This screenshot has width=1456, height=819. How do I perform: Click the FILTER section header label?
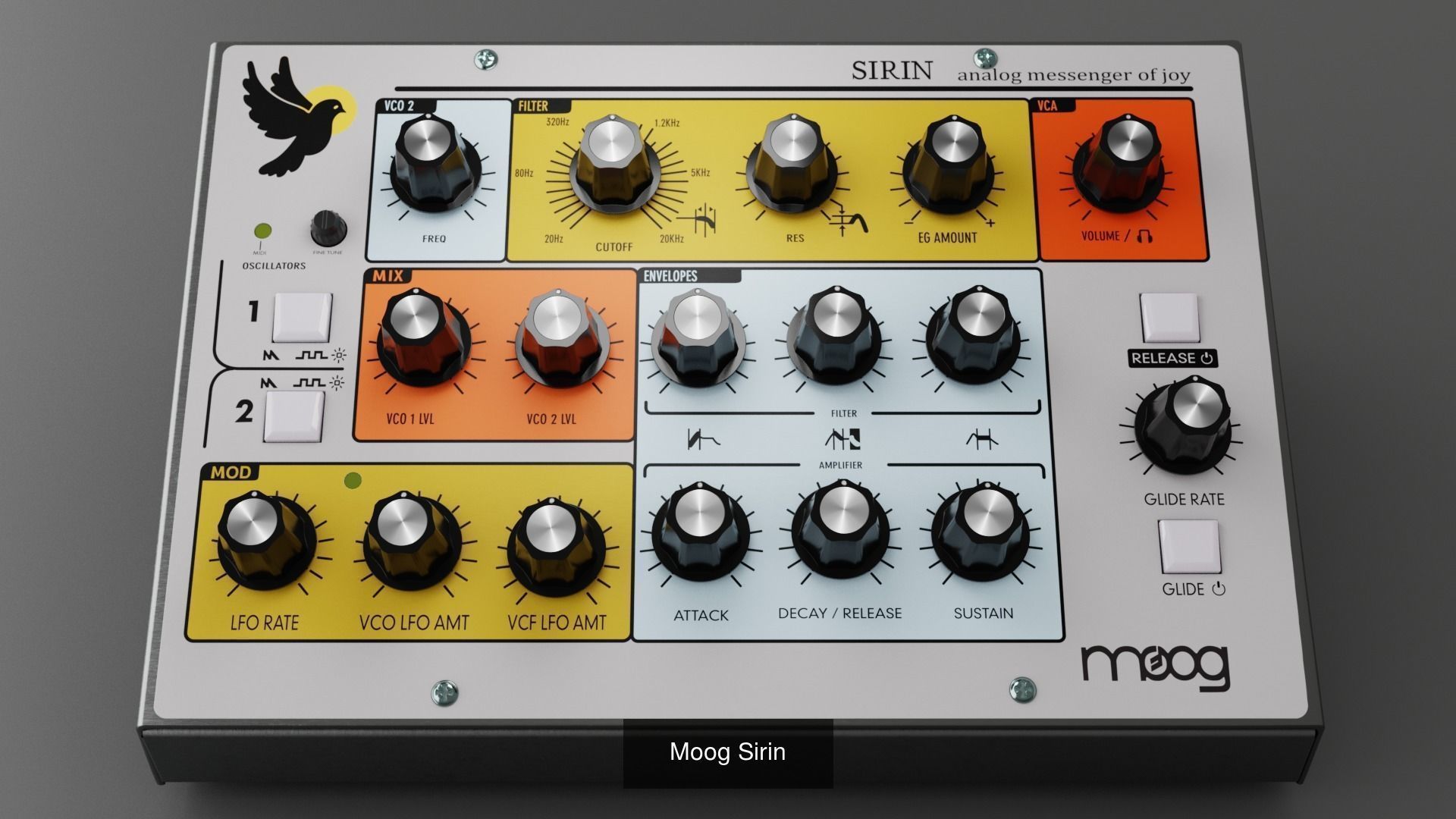point(533,106)
